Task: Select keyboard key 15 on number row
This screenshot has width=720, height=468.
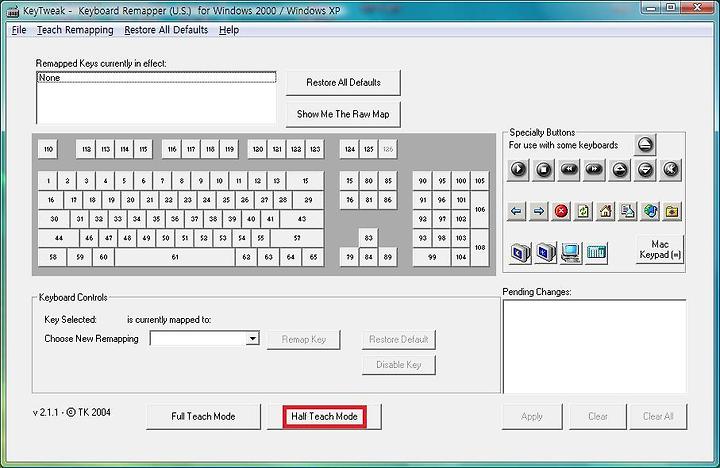Action: 305,181
